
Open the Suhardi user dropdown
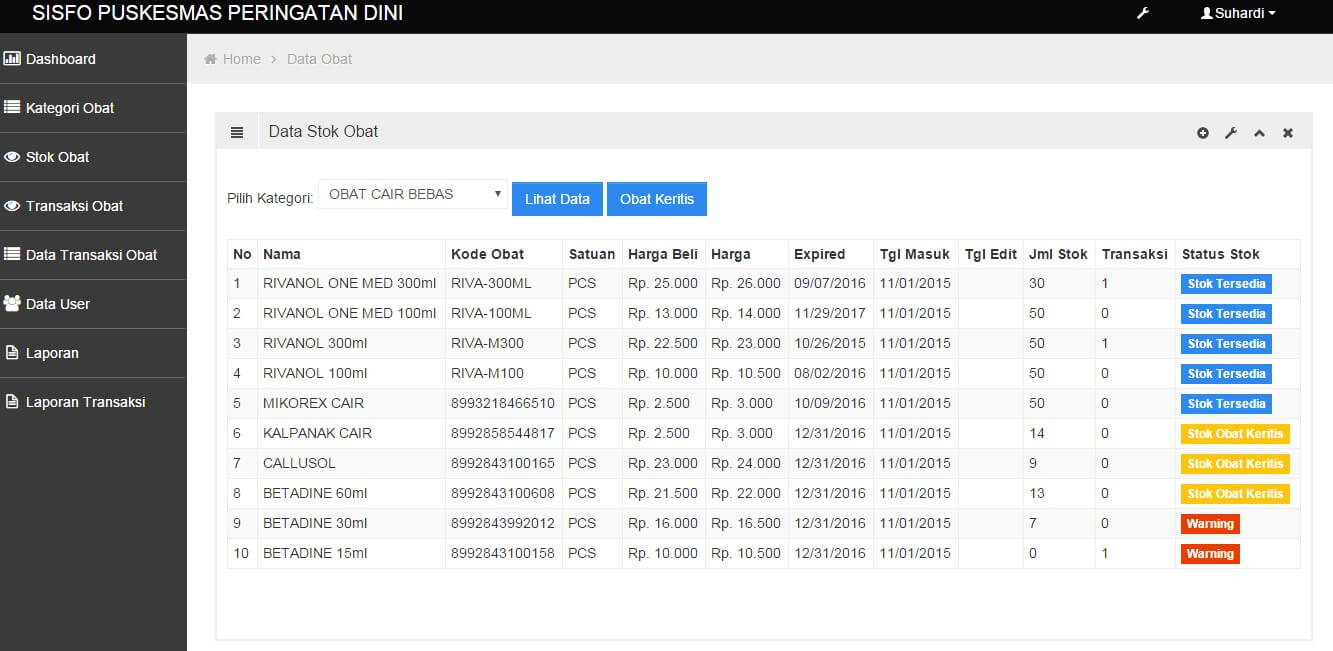pos(1238,14)
